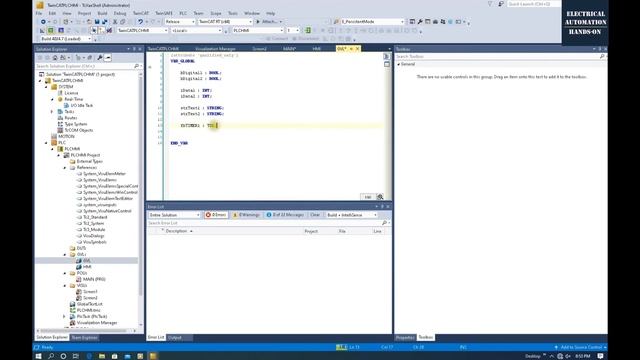Click the Attach... button
Screen dimensions: 640x360
tap(269, 22)
